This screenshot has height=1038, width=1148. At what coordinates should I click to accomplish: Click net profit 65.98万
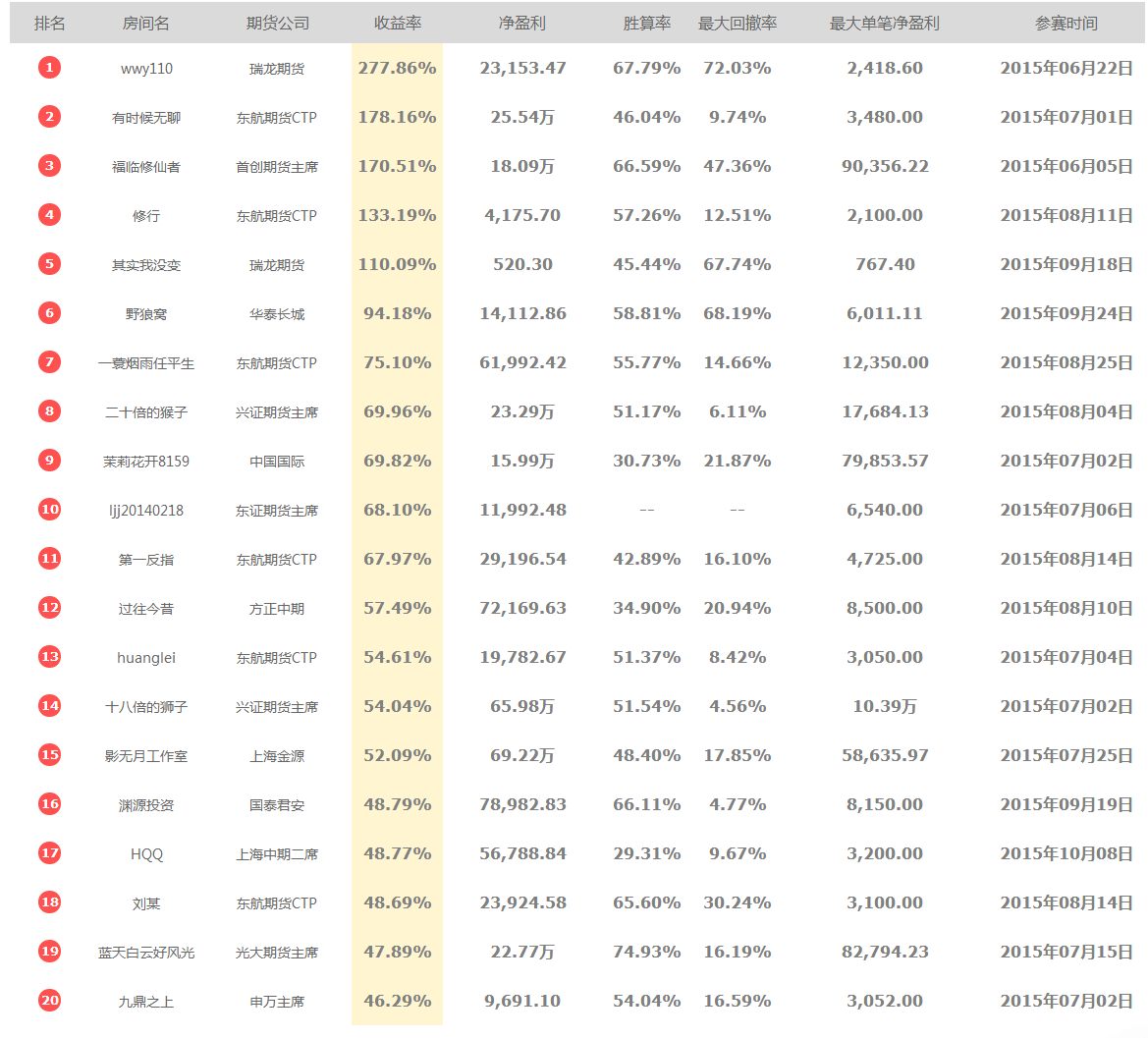[x=522, y=706]
